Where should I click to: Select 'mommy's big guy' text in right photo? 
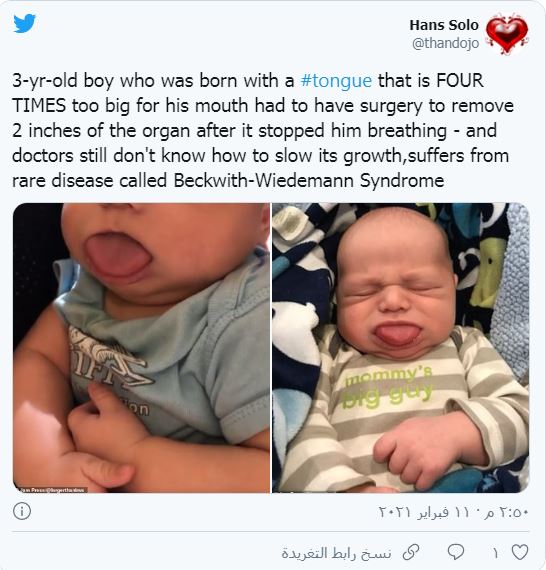coord(389,387)
